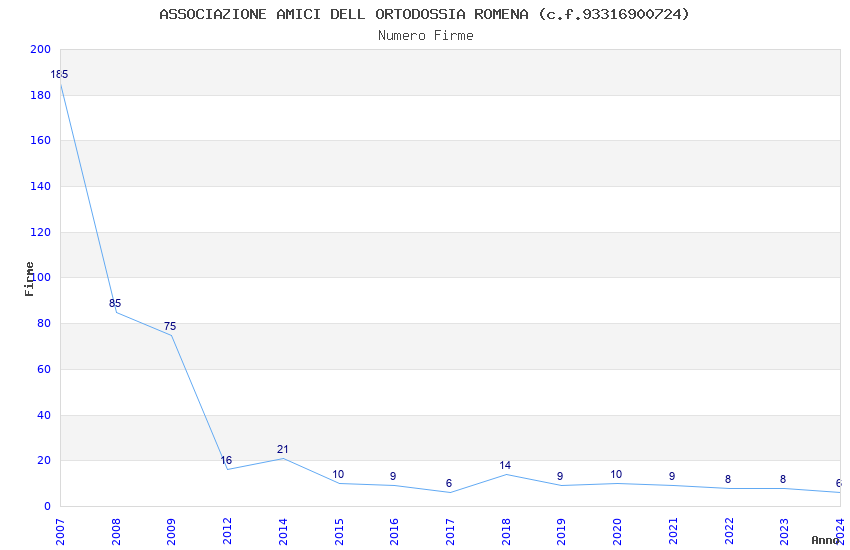Click the x-axis year label 2023
The image size is (850, 550).
pyautogui.click(x=784, y=532)
